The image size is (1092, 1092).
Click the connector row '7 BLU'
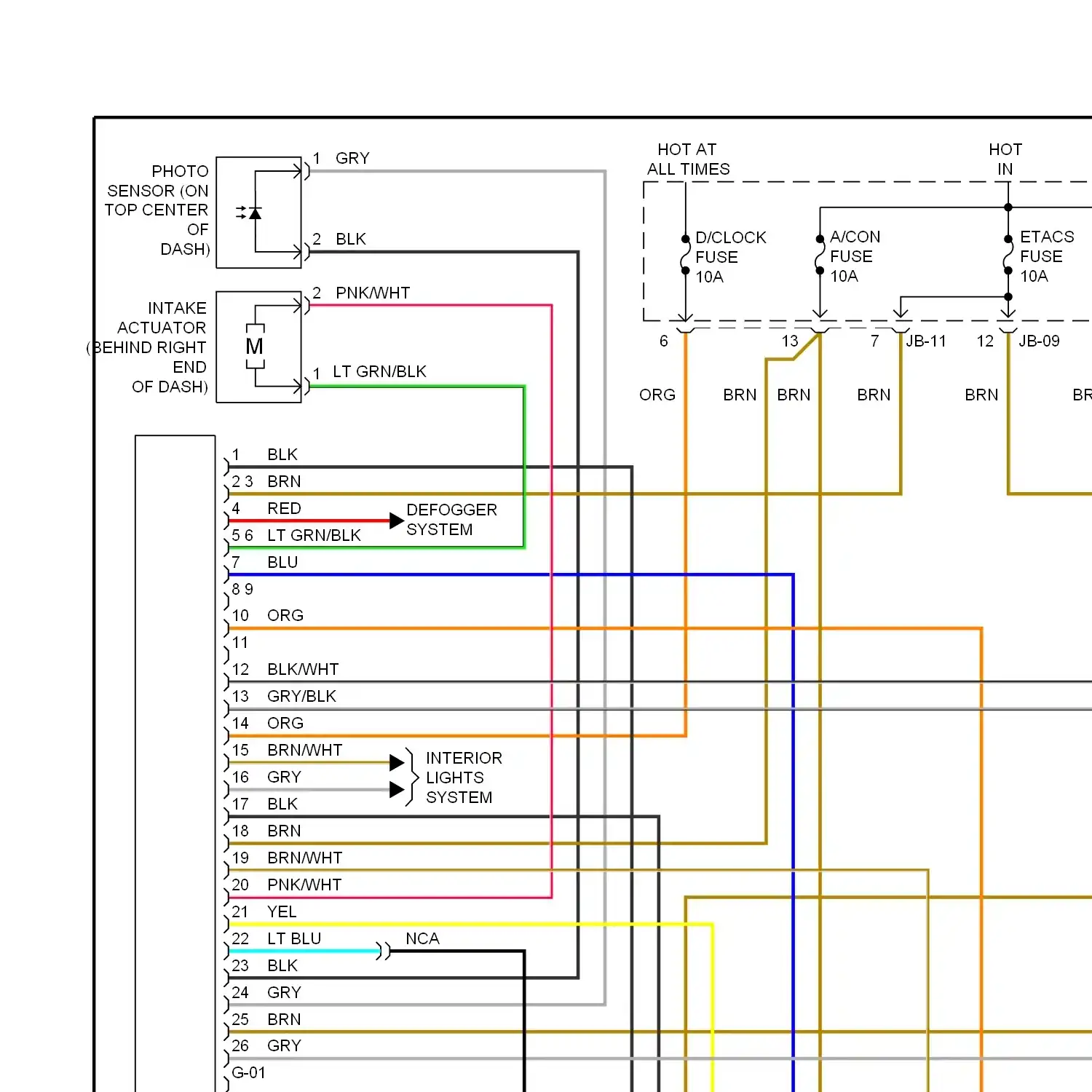pyautogui.click(x=264, y=562)
